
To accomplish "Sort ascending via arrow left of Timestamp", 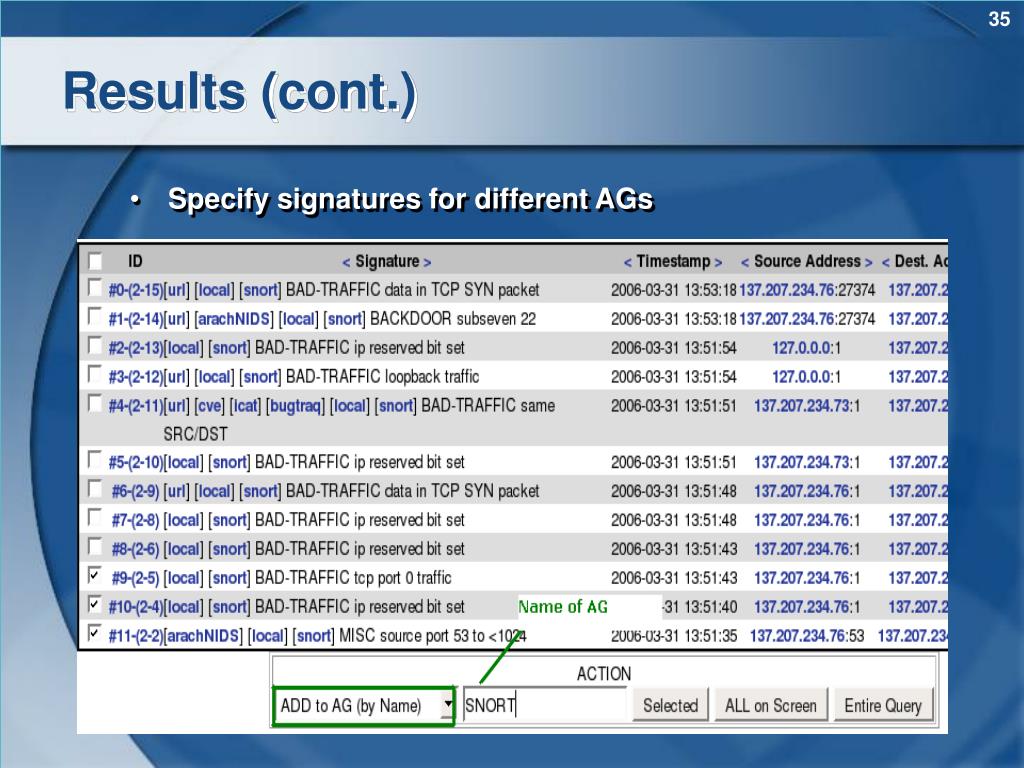I will (x=628, y=263).
